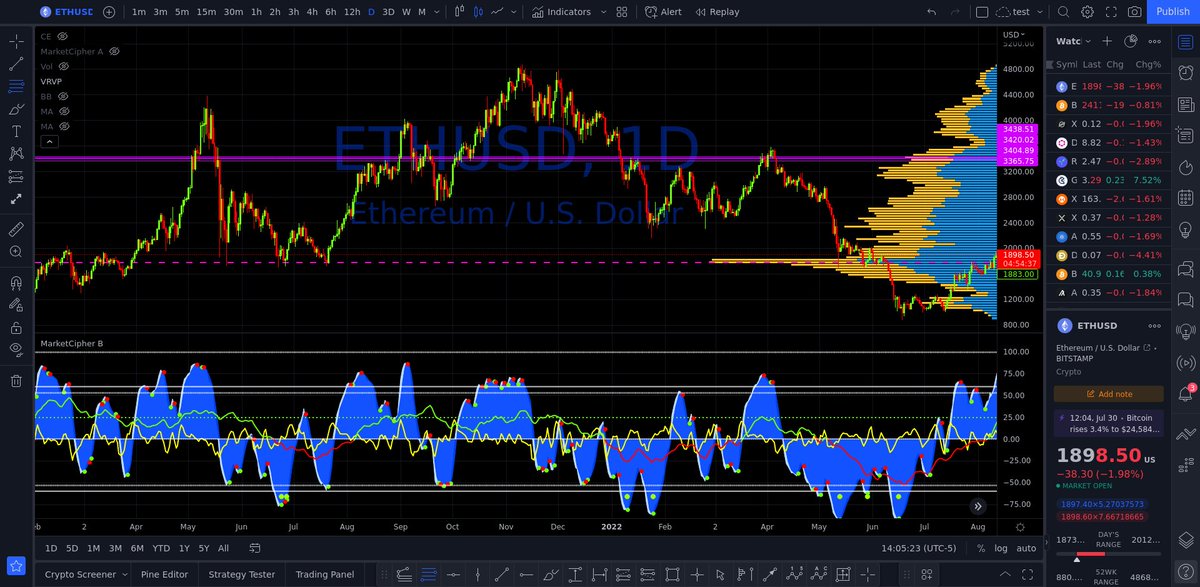Open chart settings gear icon
Screen dimensions: 1200x587
coord(1086,12)
